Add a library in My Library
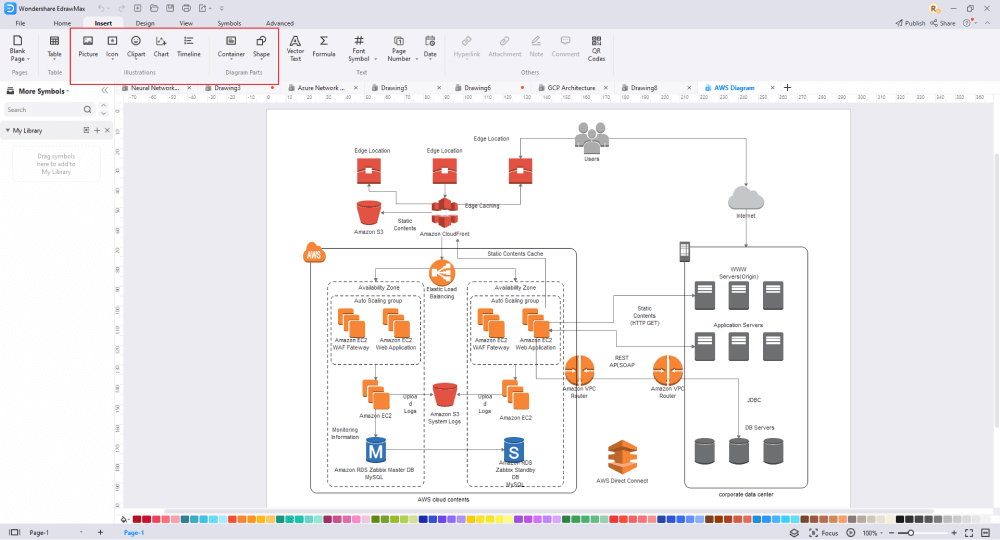 97,130
